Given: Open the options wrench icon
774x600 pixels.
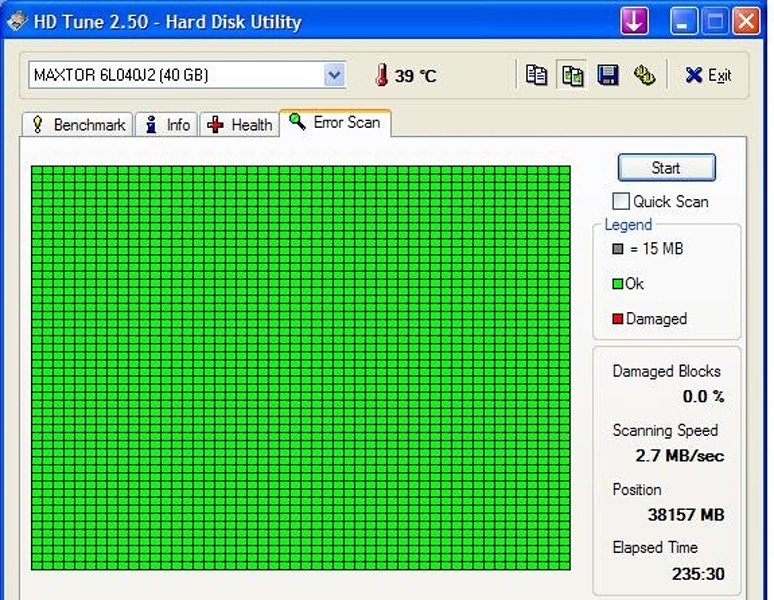Looking at the screenshot, I should point(644,75).
